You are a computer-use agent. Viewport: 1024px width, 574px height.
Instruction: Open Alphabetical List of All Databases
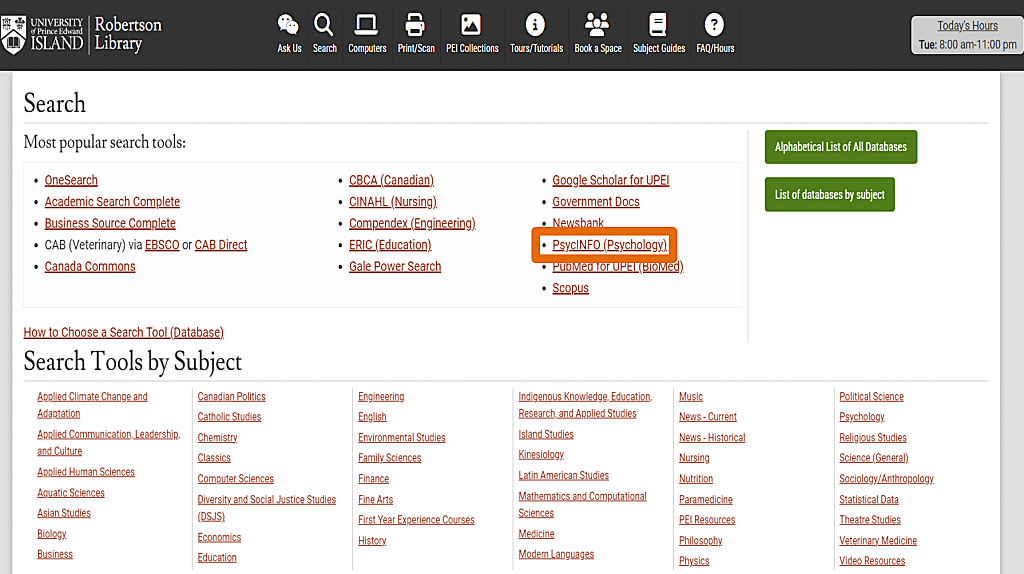(840, 147)
